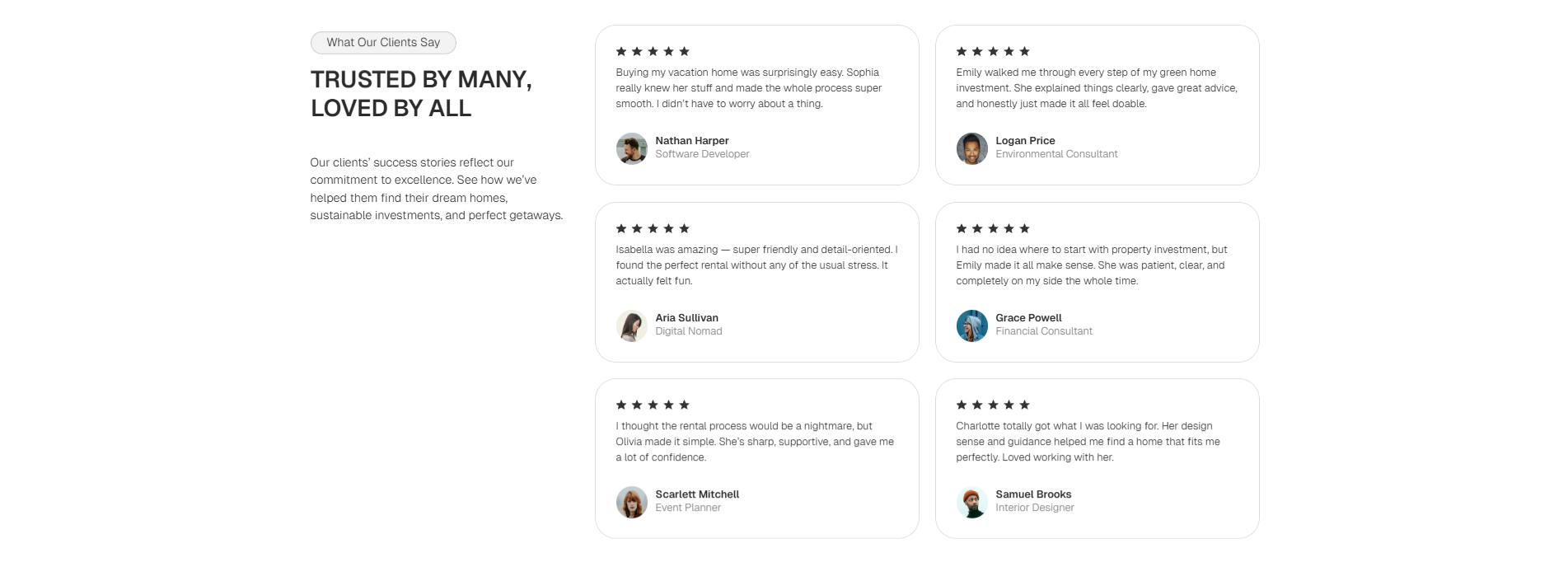This screenshot has width=1568, height=562.
Task: Click the star rating in Scarlett Mitchell's review
Action: [653, 405]
